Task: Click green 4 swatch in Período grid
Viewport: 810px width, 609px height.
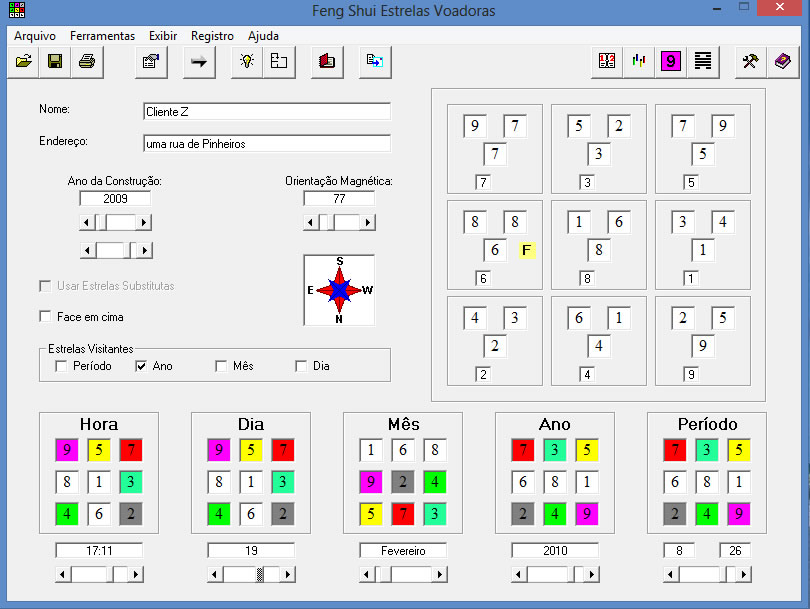Action: point(707,514)
